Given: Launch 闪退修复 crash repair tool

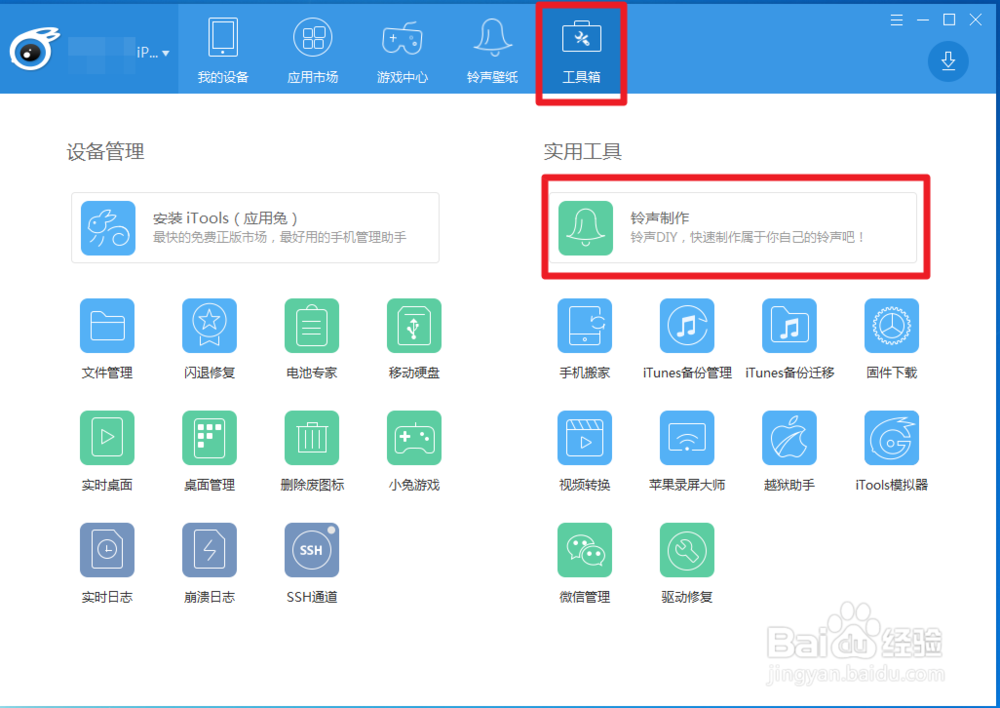Looking at the screenshot, I should tap(209, 326).
